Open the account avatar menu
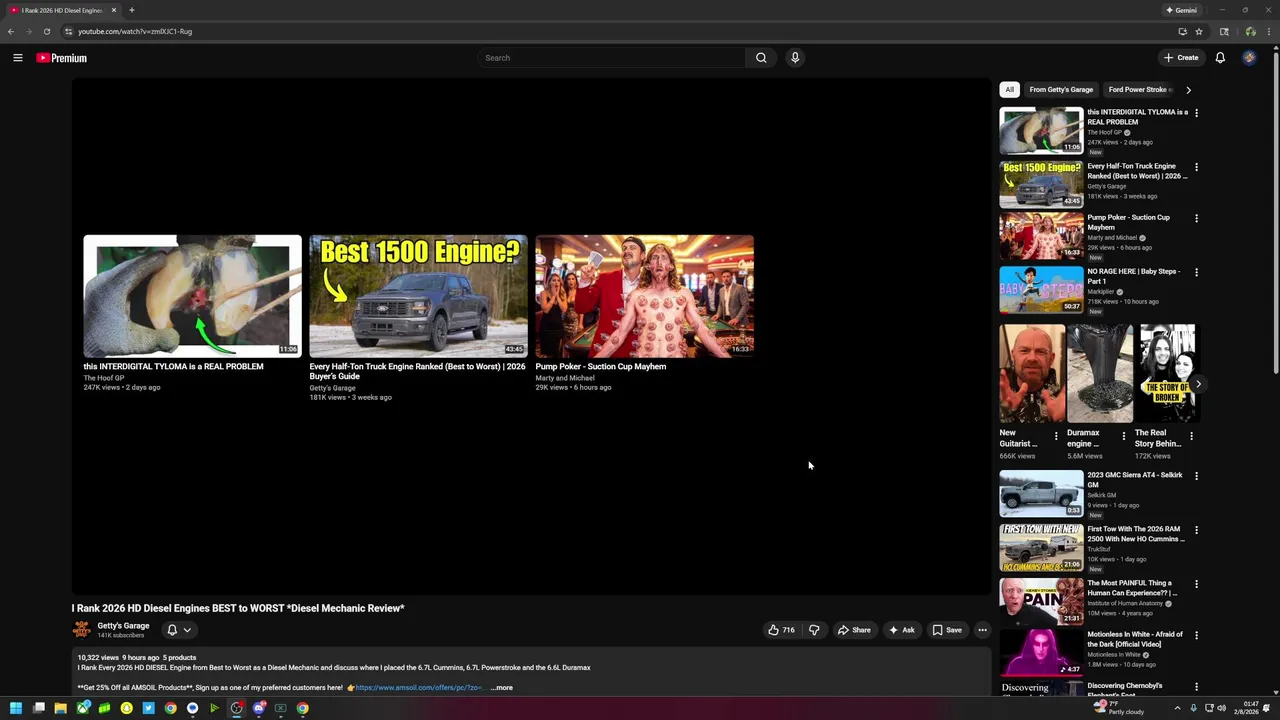This screenshot has height=720, width=1280. [1249, 58]
